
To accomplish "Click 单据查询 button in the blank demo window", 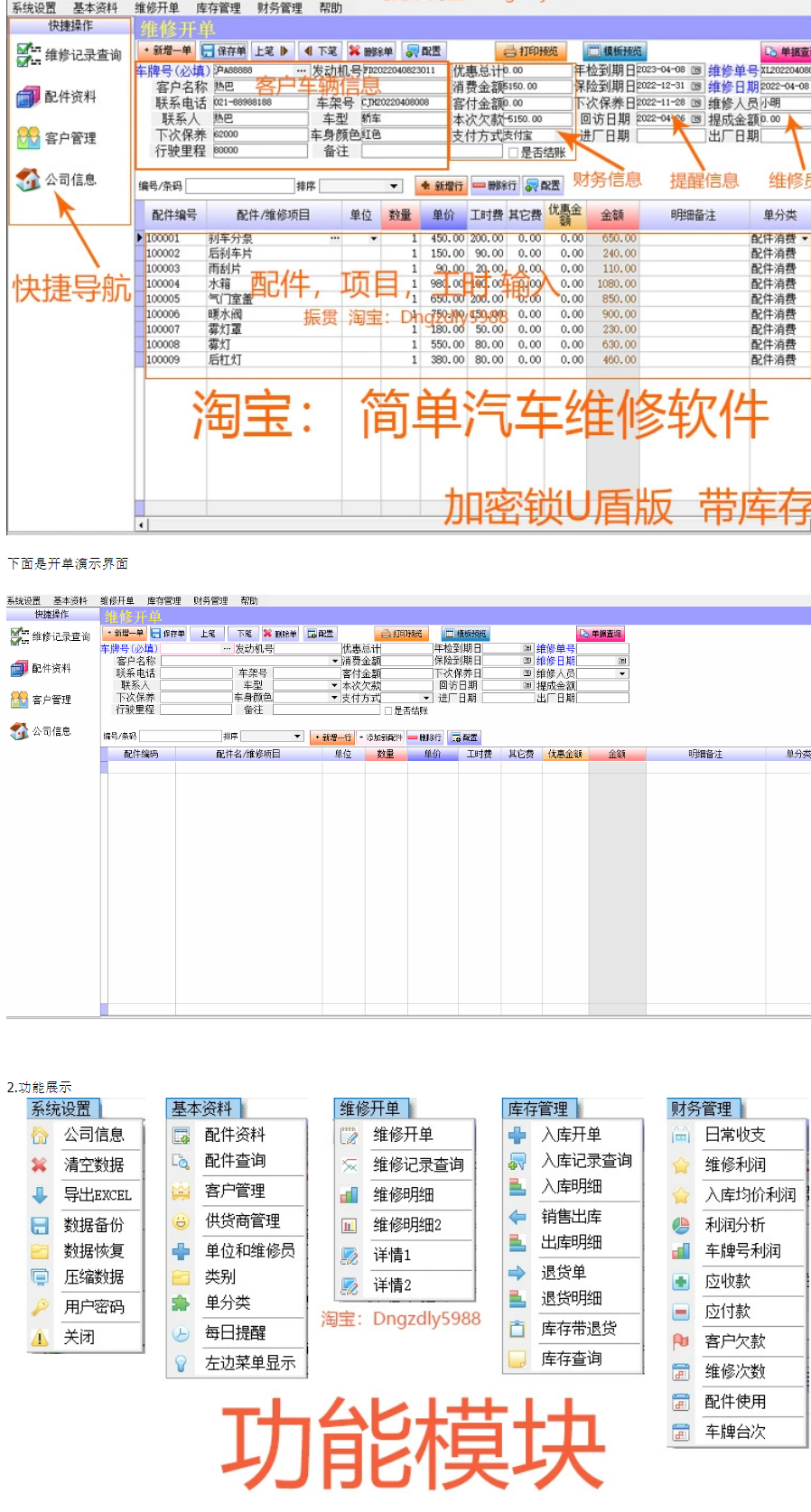I will (x=601, y=634).
